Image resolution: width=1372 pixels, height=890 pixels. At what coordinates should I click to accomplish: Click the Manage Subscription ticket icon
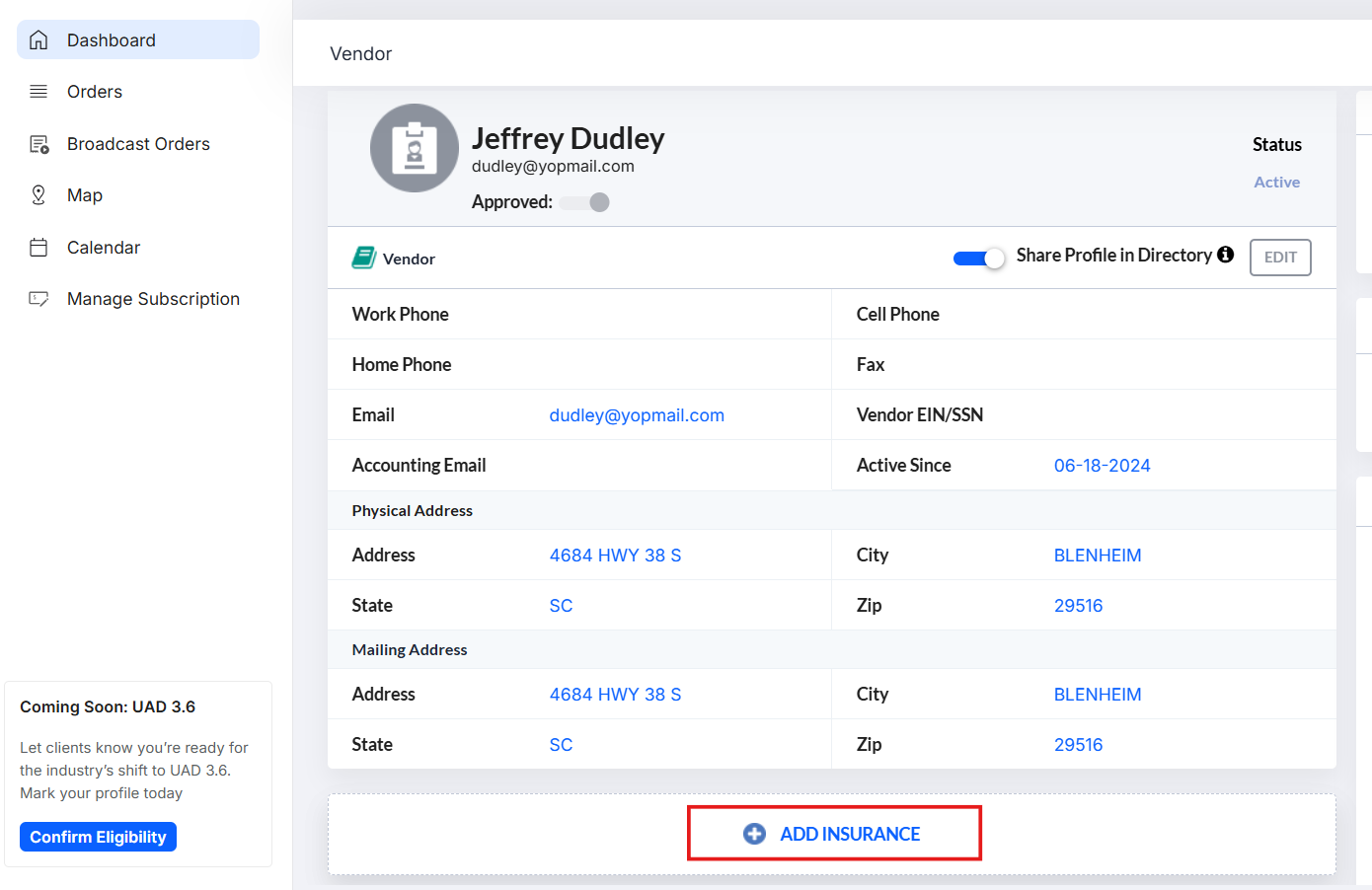click(38, 299)
